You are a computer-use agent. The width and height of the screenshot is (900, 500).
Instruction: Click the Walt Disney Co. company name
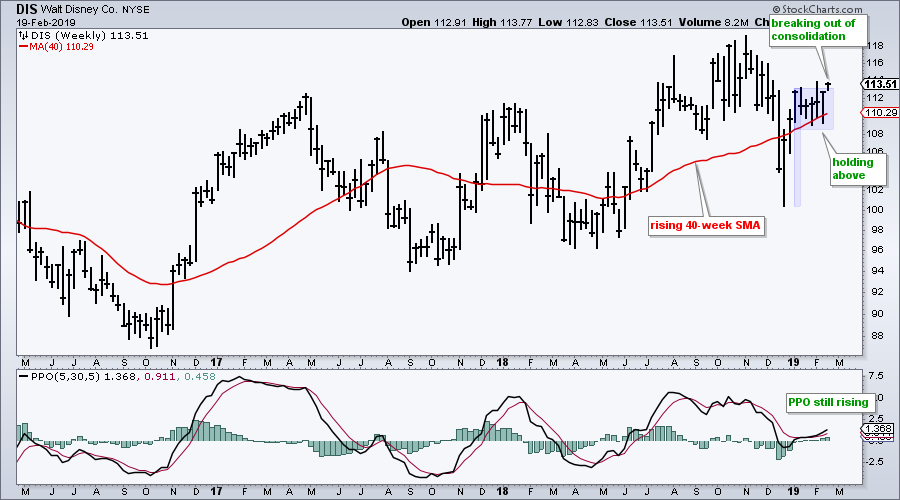78,10
